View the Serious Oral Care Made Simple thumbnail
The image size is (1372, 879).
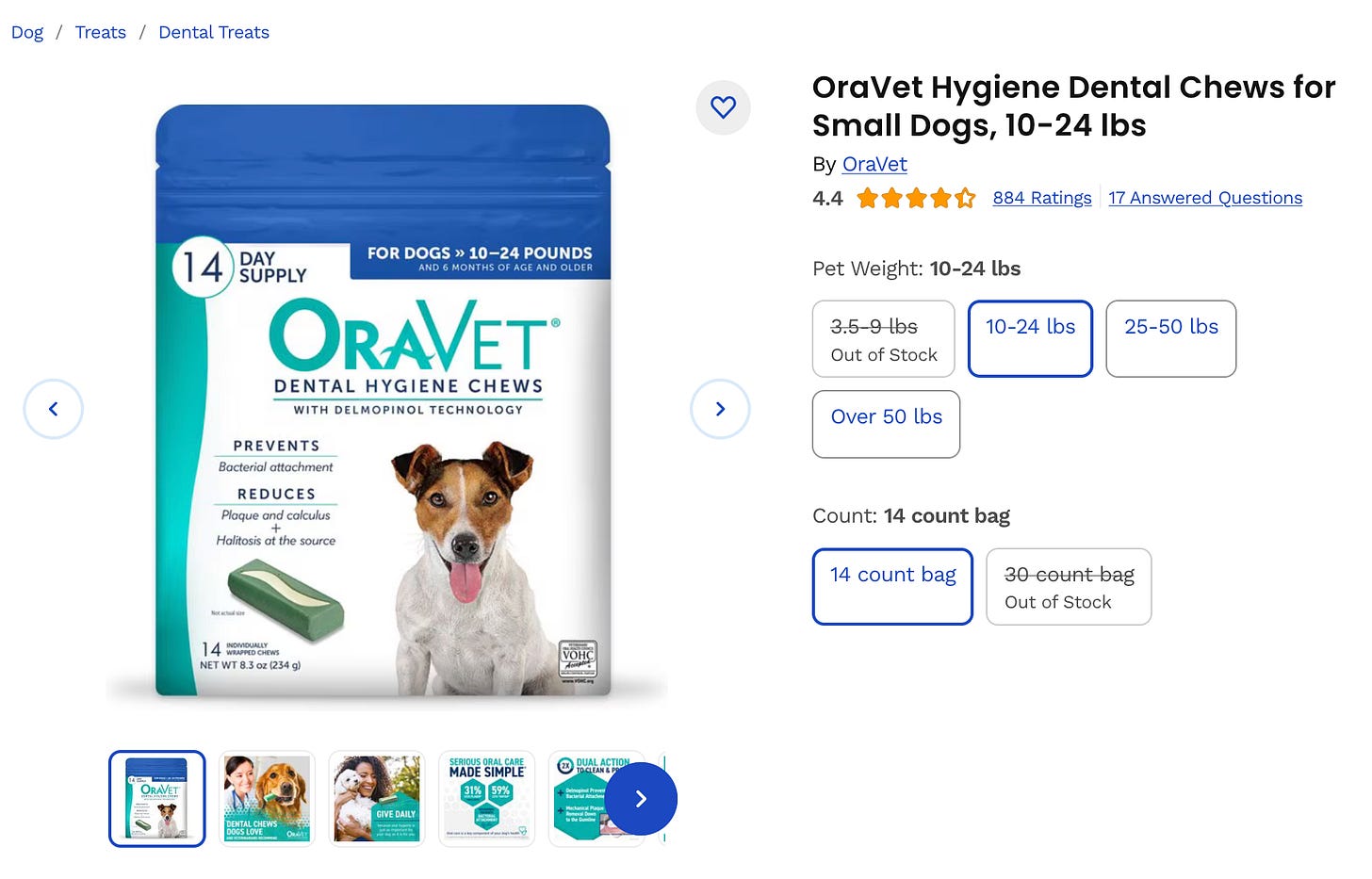pyautogui.click(x=487, y=799)
